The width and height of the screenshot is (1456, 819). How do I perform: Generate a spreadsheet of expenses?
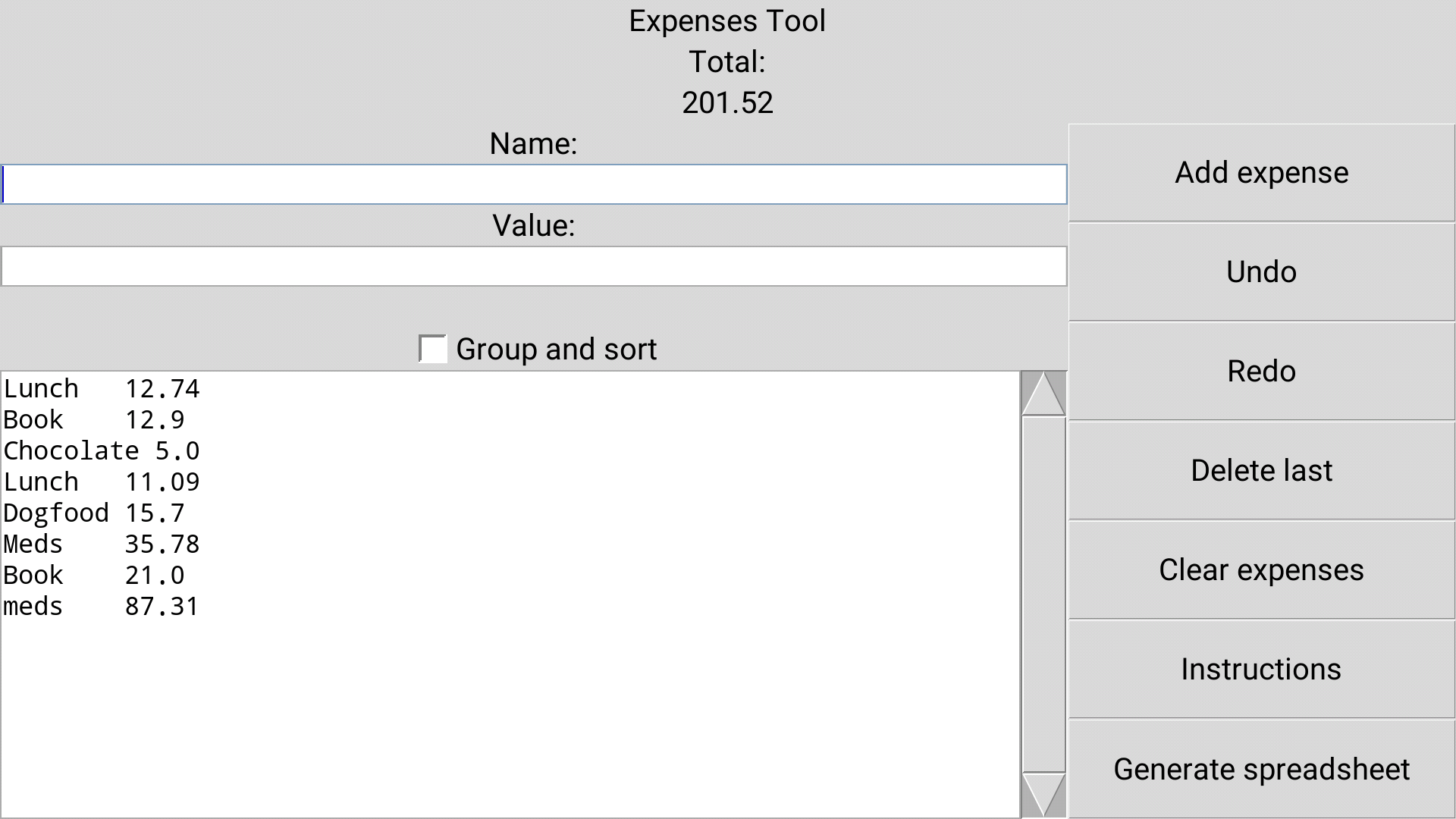pyautogui.click(x=1261, y=768)
